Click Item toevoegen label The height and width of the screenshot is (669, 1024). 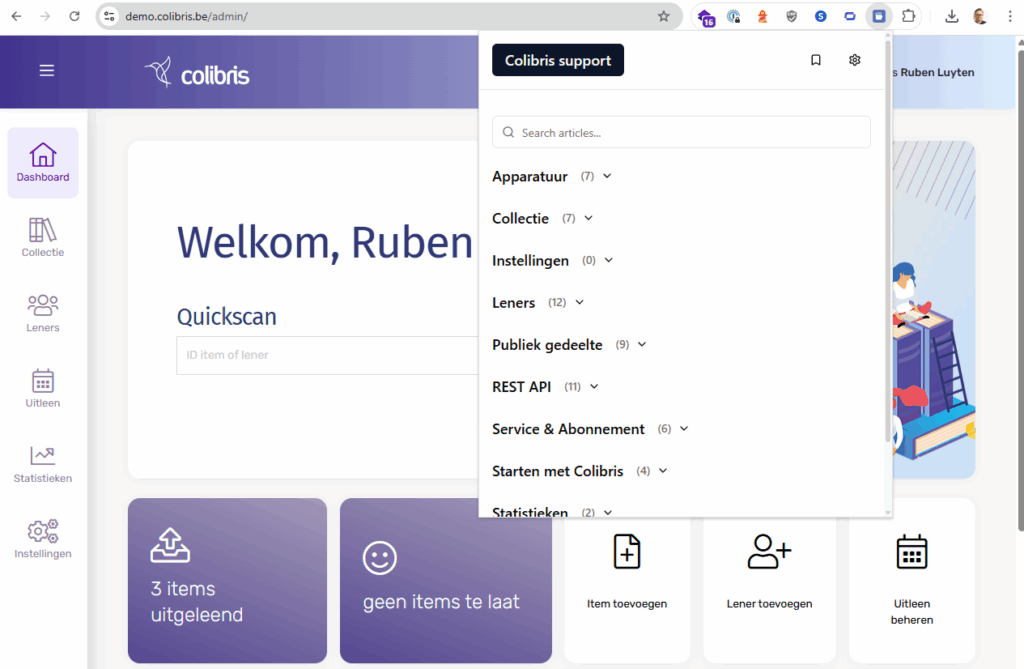click(x=627, y=604)
